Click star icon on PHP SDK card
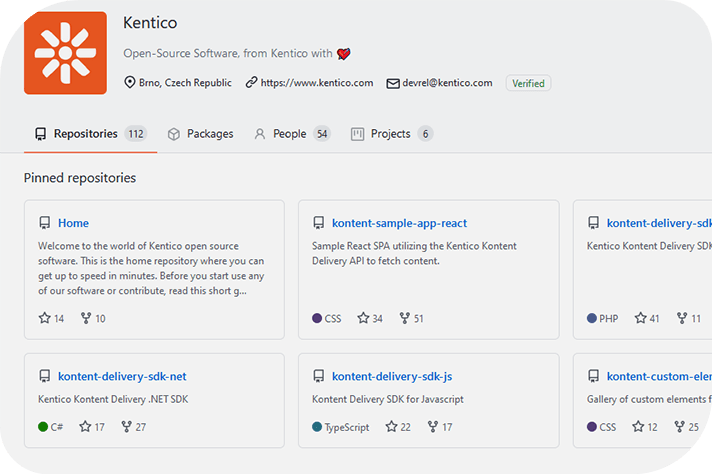This screenshot has height=474, width=712. point(641,318)
